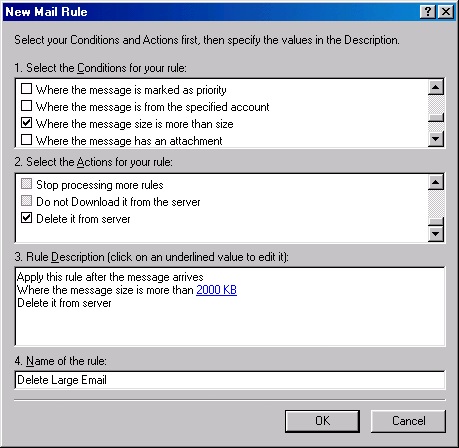Select 'Apply this rule after the message arrives' text
This screenshot has height=448, width=459.
click(110, 277)
